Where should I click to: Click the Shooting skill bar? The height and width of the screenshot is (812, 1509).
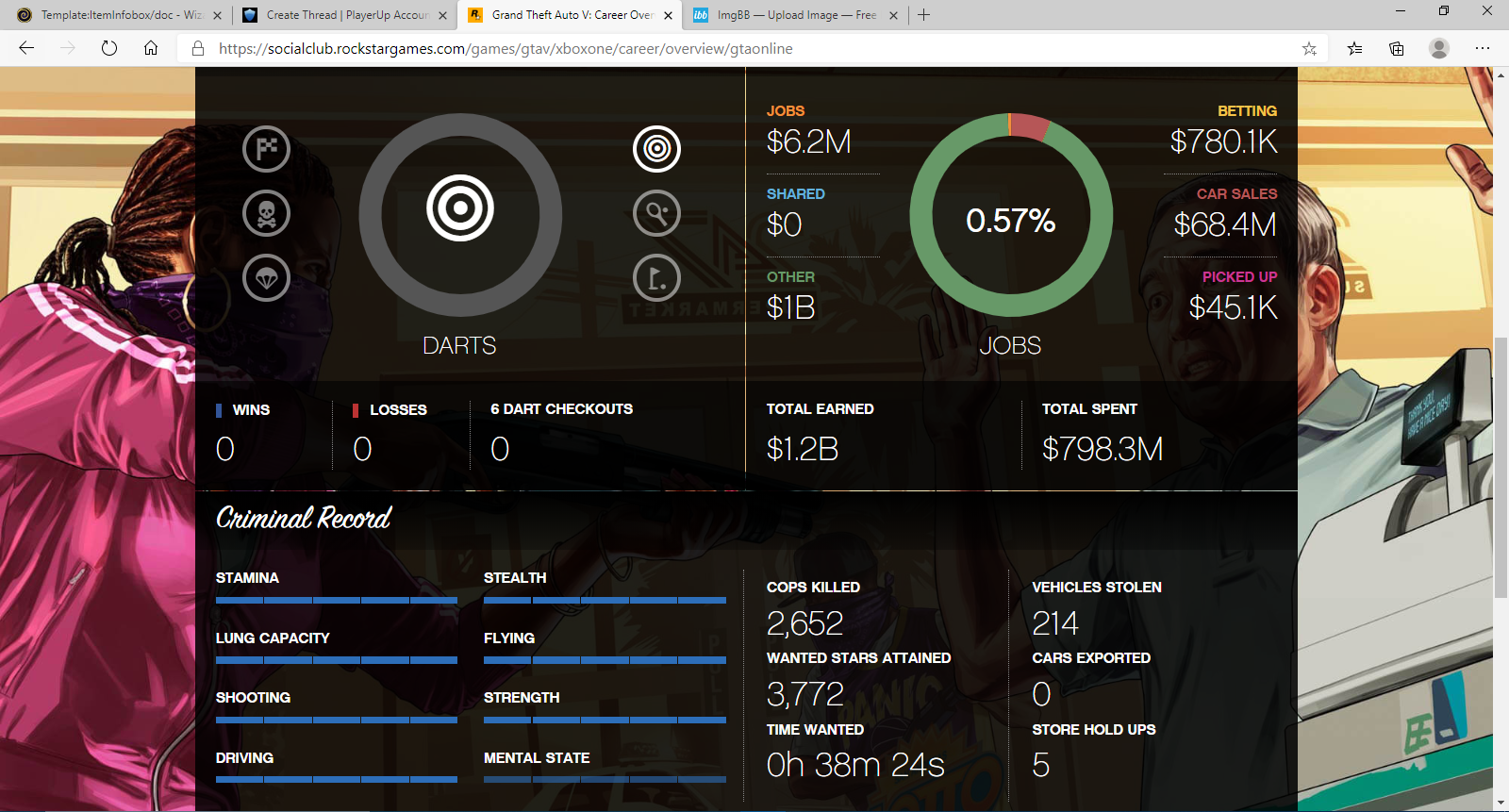click(x=337, y=720)
